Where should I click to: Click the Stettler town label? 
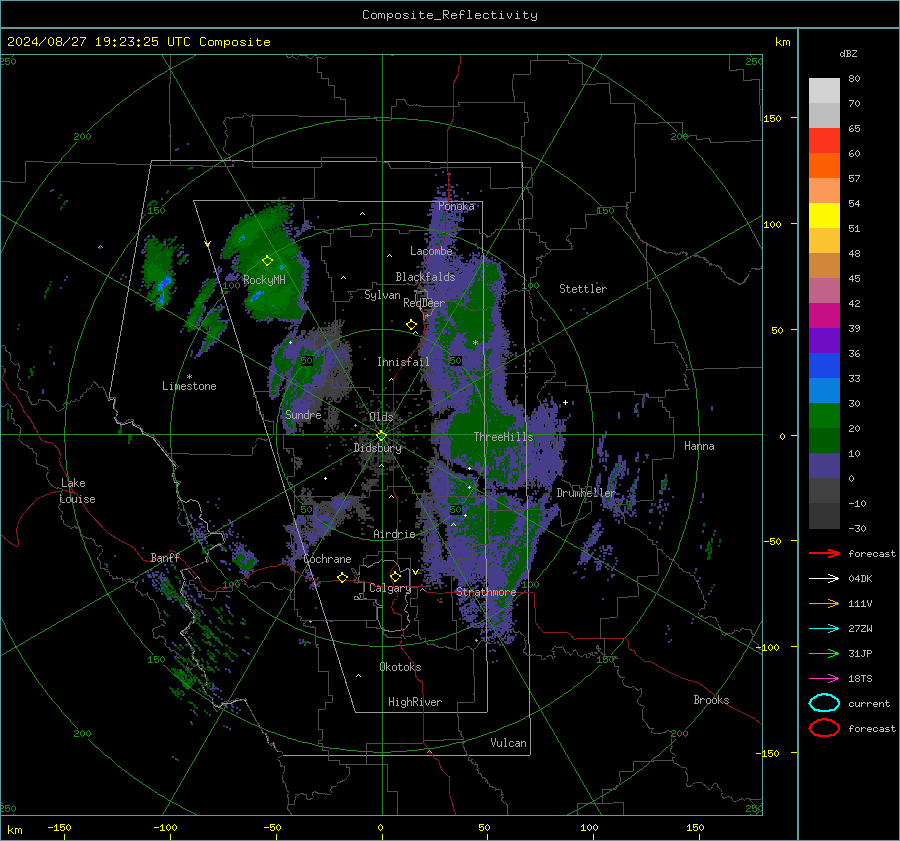tap(583, 289)
